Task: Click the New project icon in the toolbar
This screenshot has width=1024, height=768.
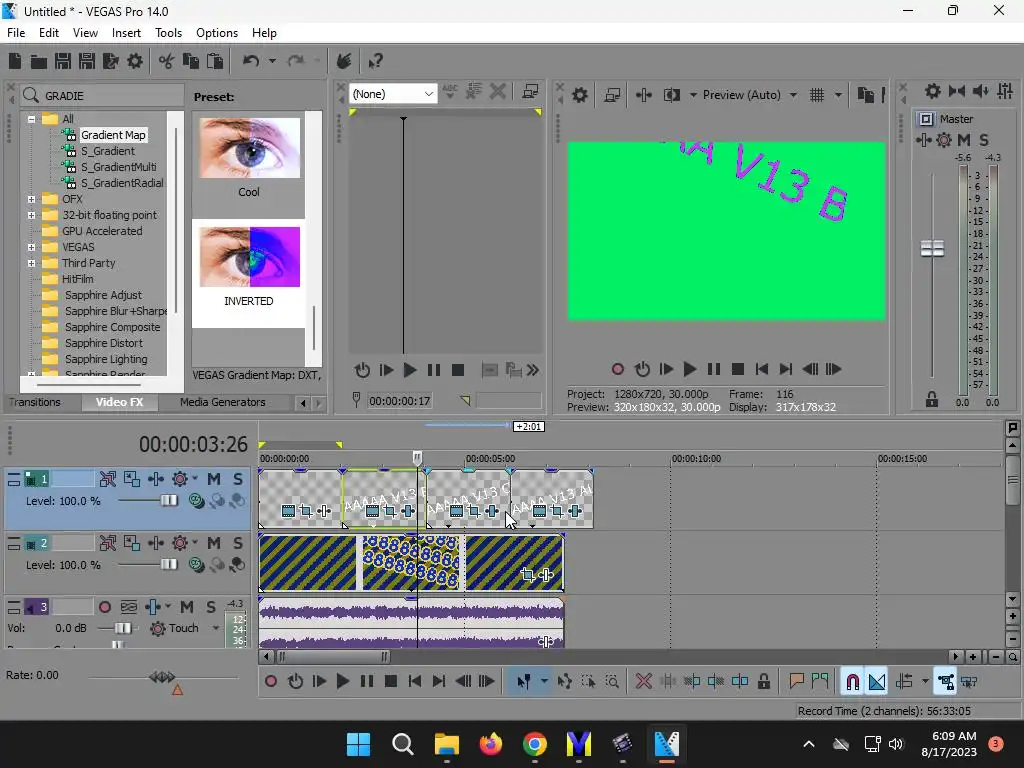Action: [15, 61]
